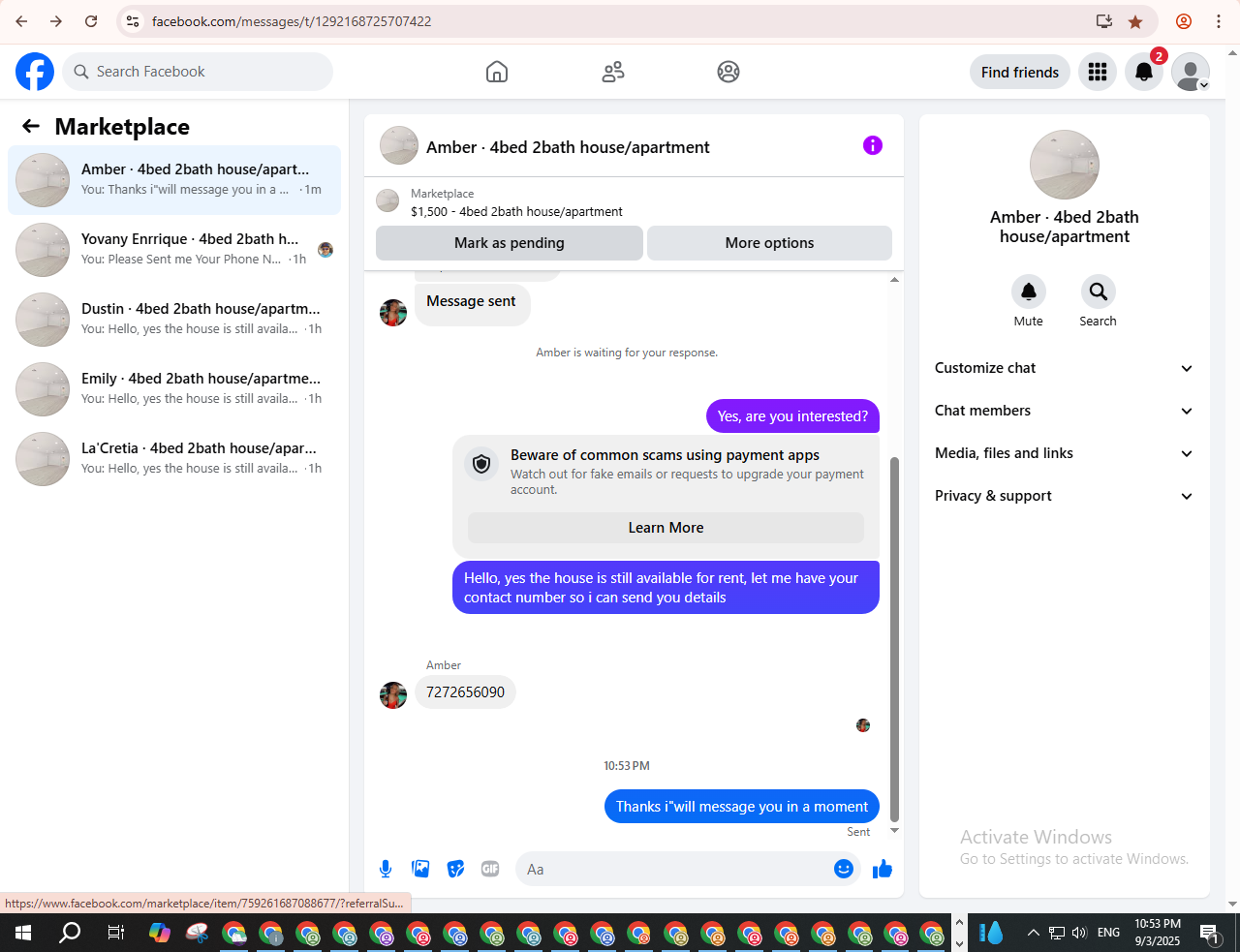Open the emoji picker
The height and width of the screenshot is (952, 1240).
tap(844, 869)
